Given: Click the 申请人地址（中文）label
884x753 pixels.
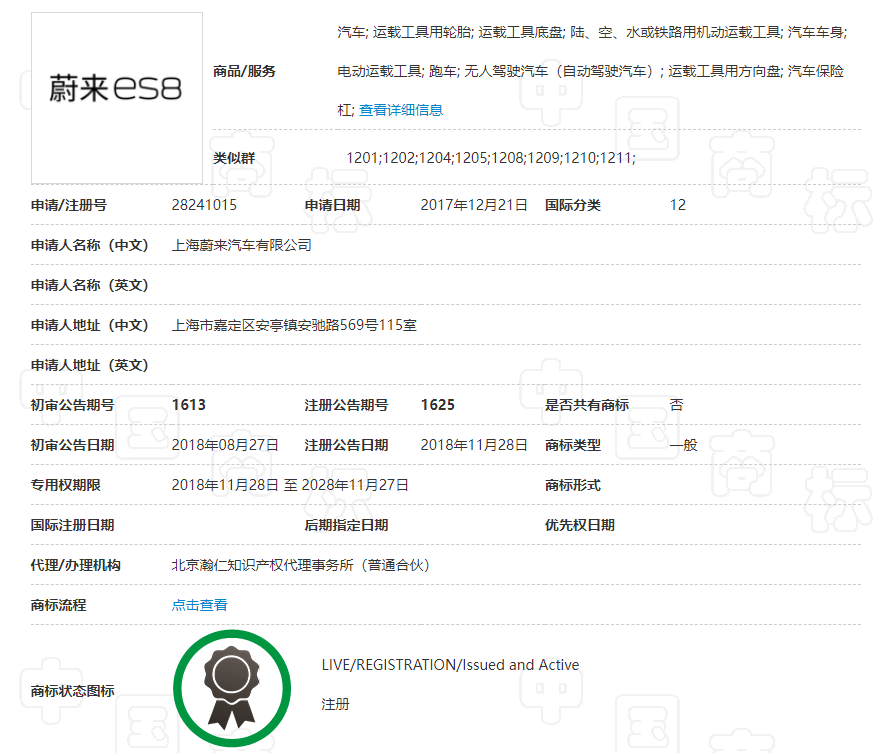Looking at the screenshot, I should coord(90,325).
